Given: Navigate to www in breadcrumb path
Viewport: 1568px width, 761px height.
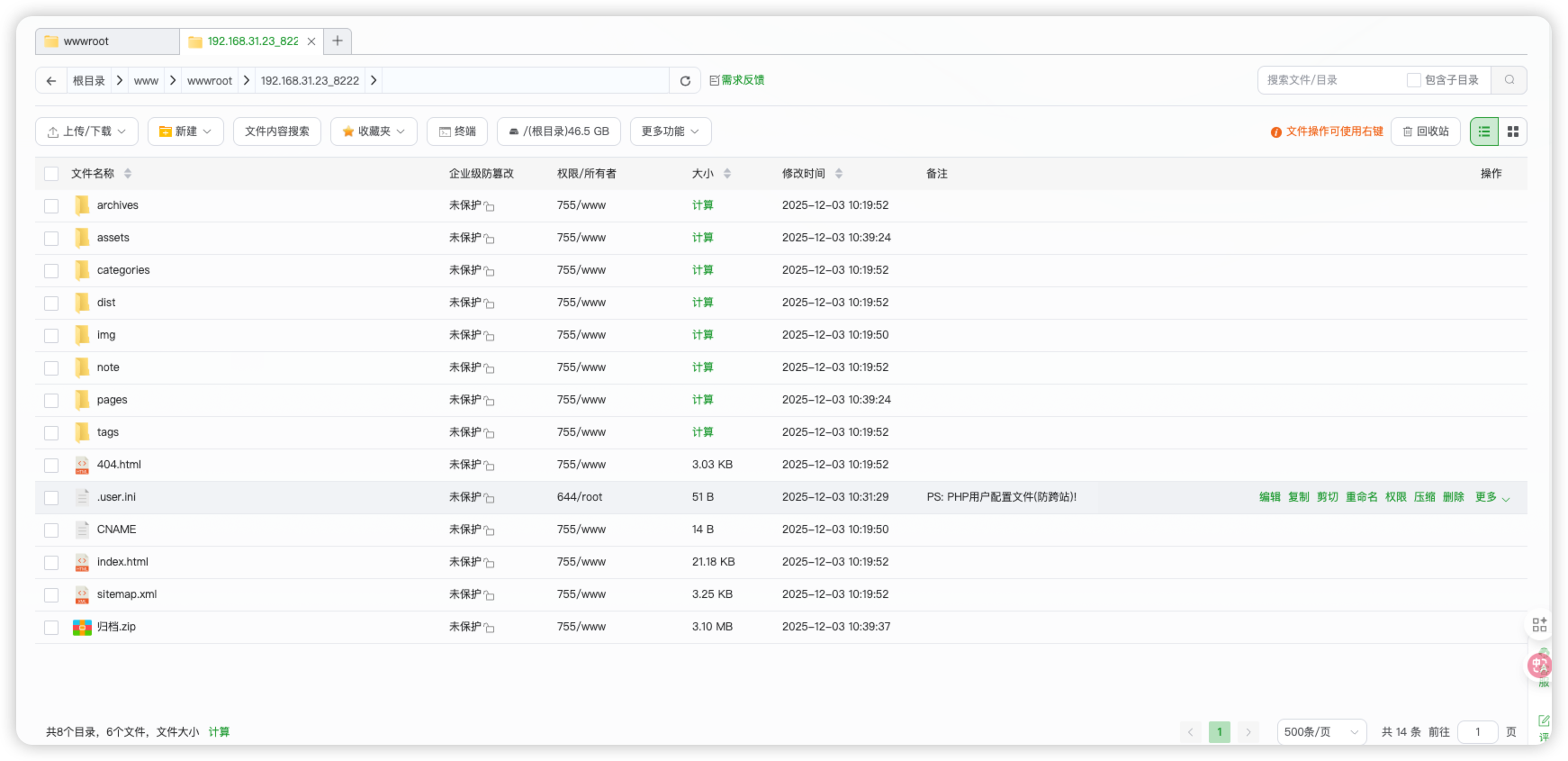Looking at the screenshot, I should tap(146, 81).
